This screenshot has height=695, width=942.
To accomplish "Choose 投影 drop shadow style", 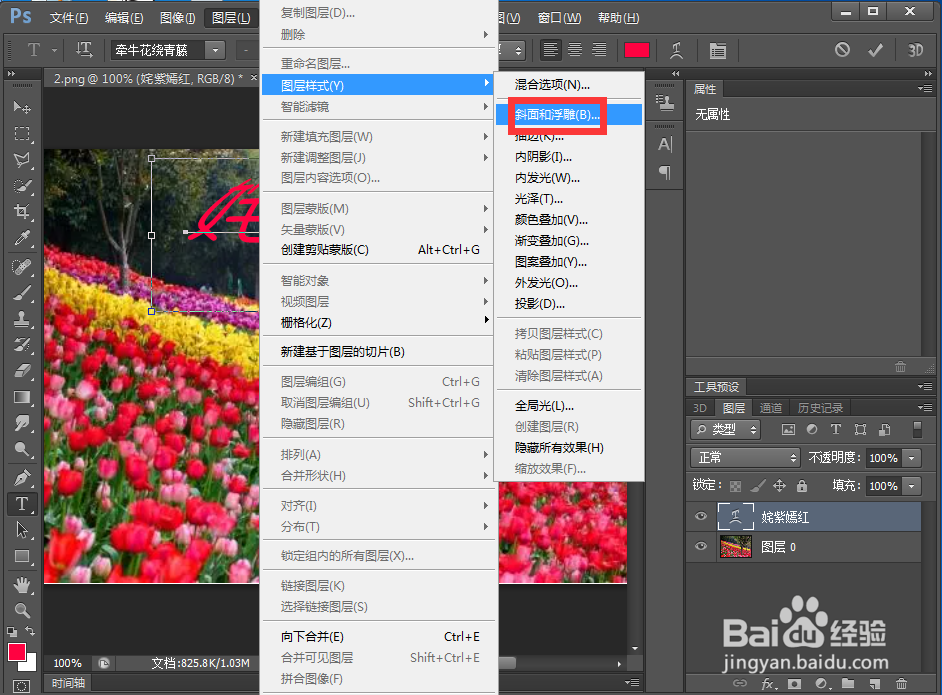I will pos(570,304).
